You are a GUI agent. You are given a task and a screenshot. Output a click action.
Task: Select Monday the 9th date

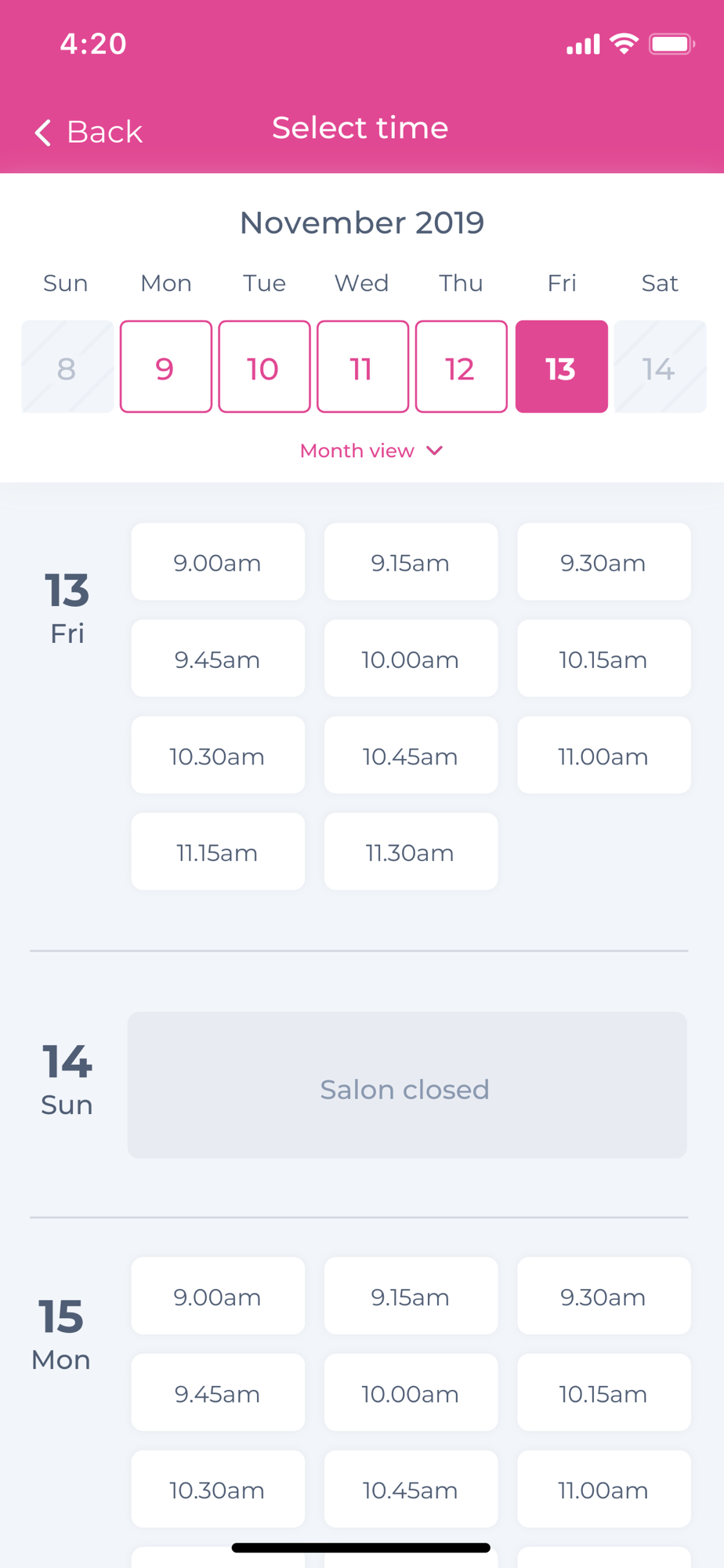coord(165,367)
